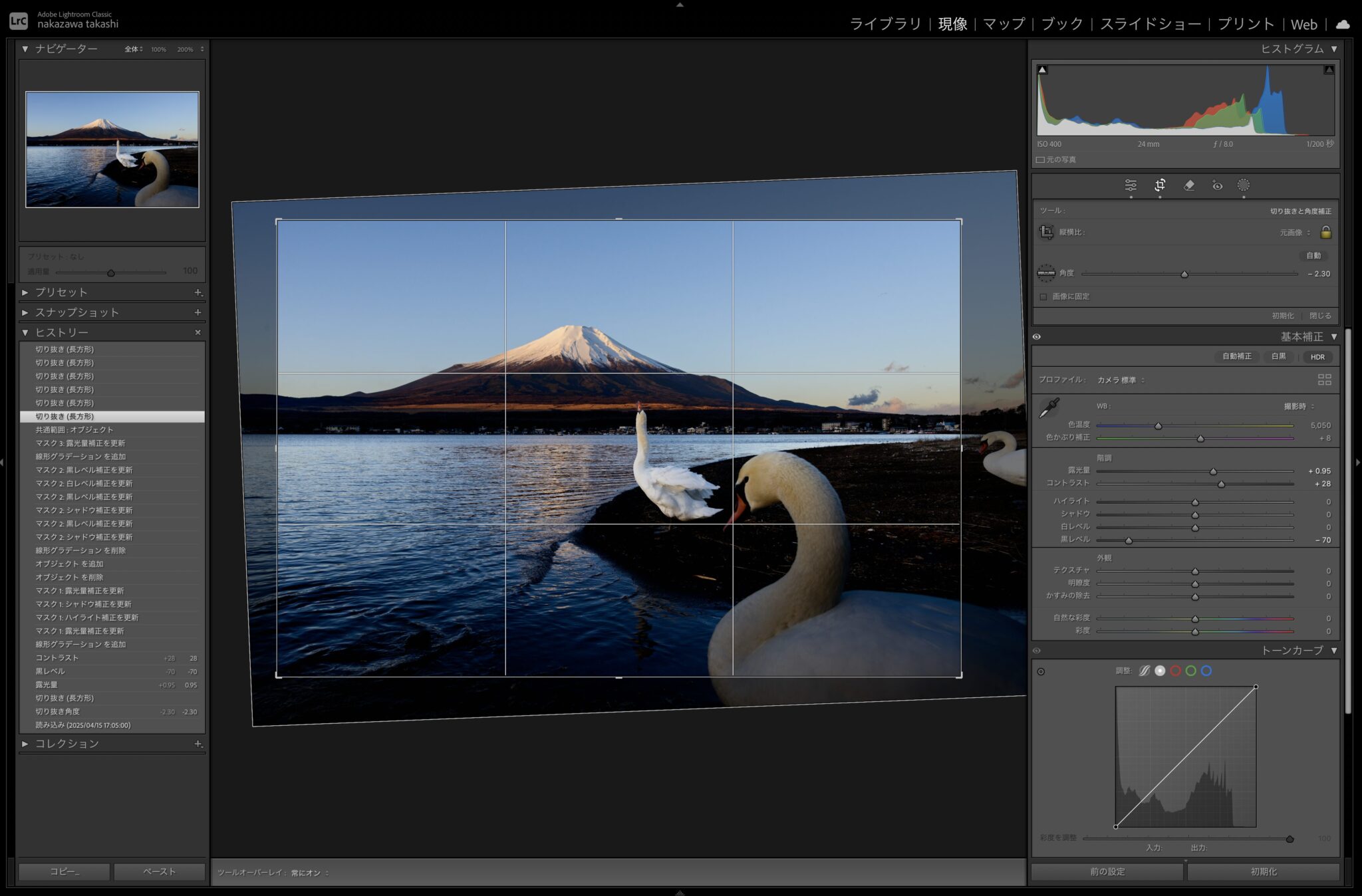
Task: Toggle visibility eye of 基本補正 panel
Action: [1037, 336]
